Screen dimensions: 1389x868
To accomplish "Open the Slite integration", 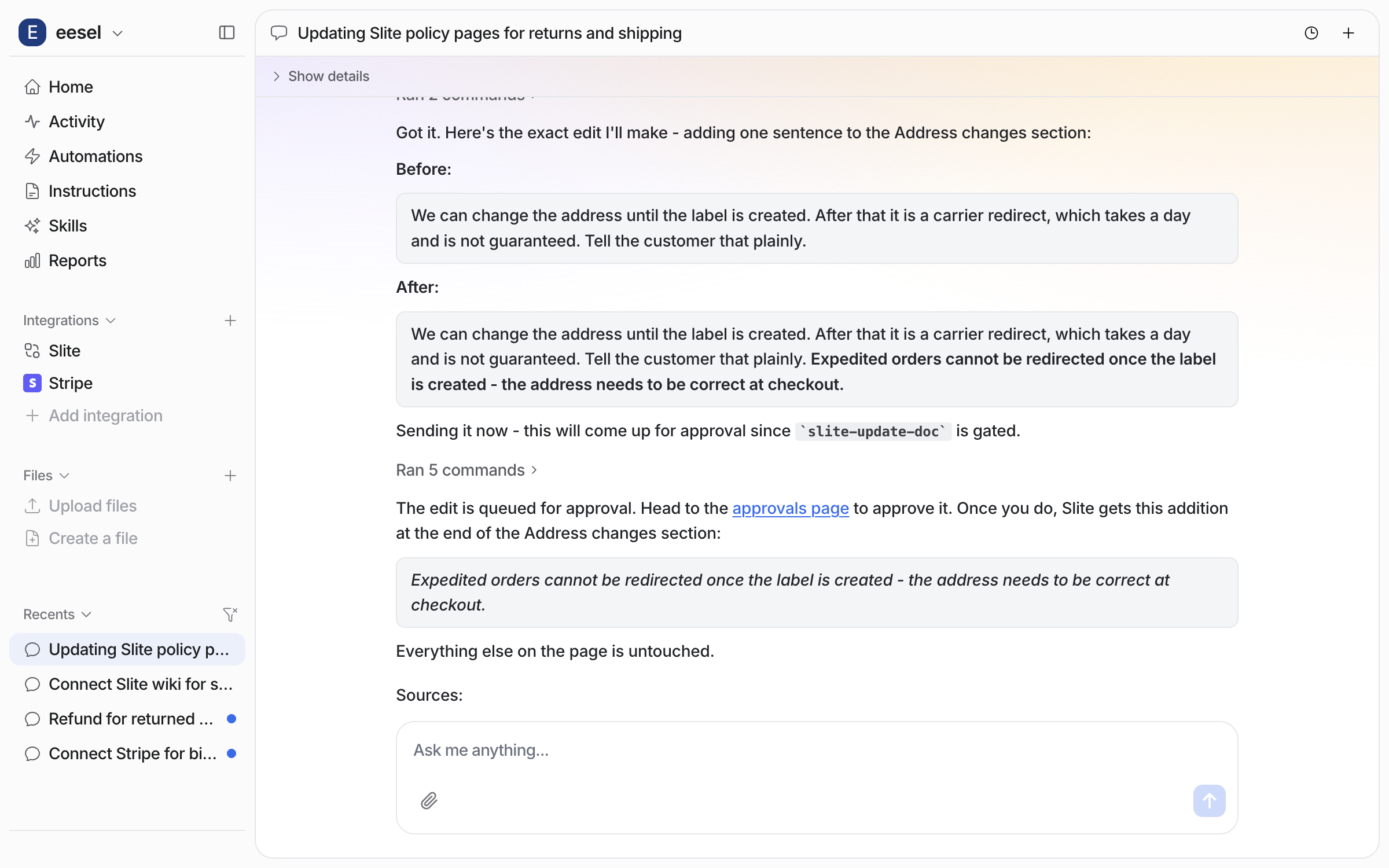I will [x=127, y=351].
